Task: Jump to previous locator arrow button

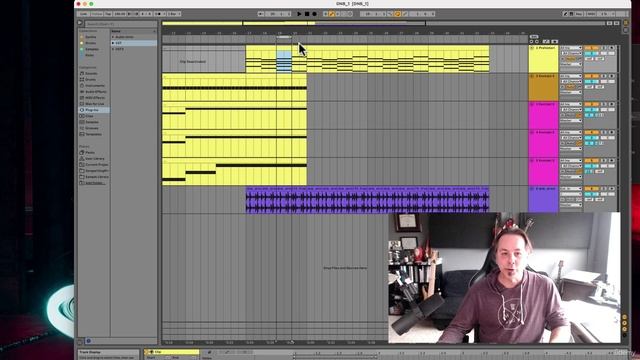Action: [x=531, y=42]
